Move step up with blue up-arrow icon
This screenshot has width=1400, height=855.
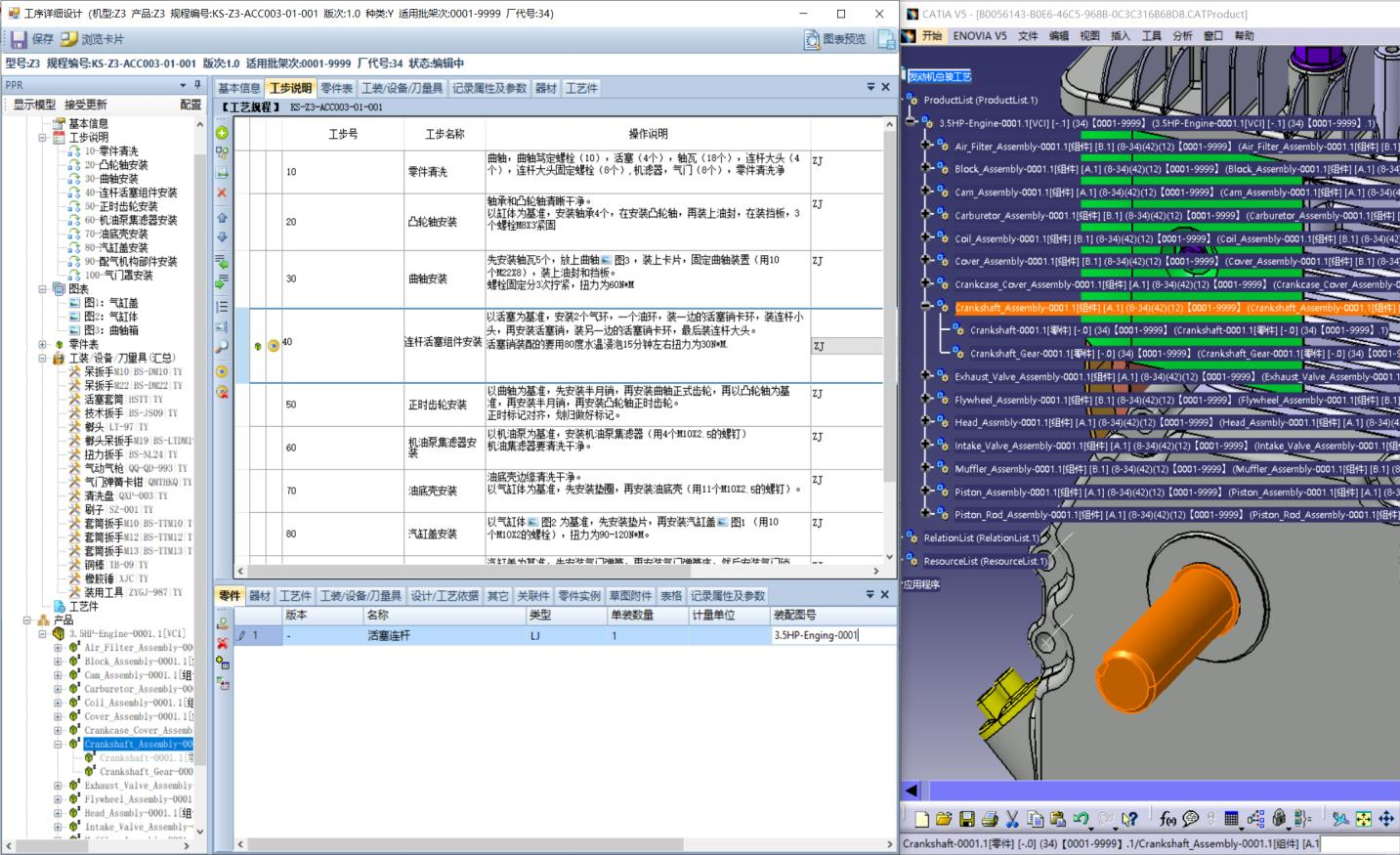click(222, 217)
